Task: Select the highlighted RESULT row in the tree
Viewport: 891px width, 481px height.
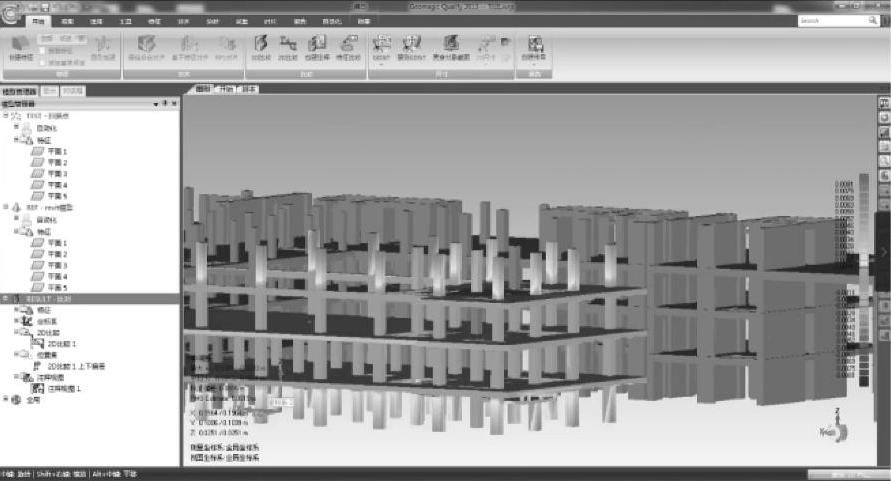Action: (x=90, y=298)
